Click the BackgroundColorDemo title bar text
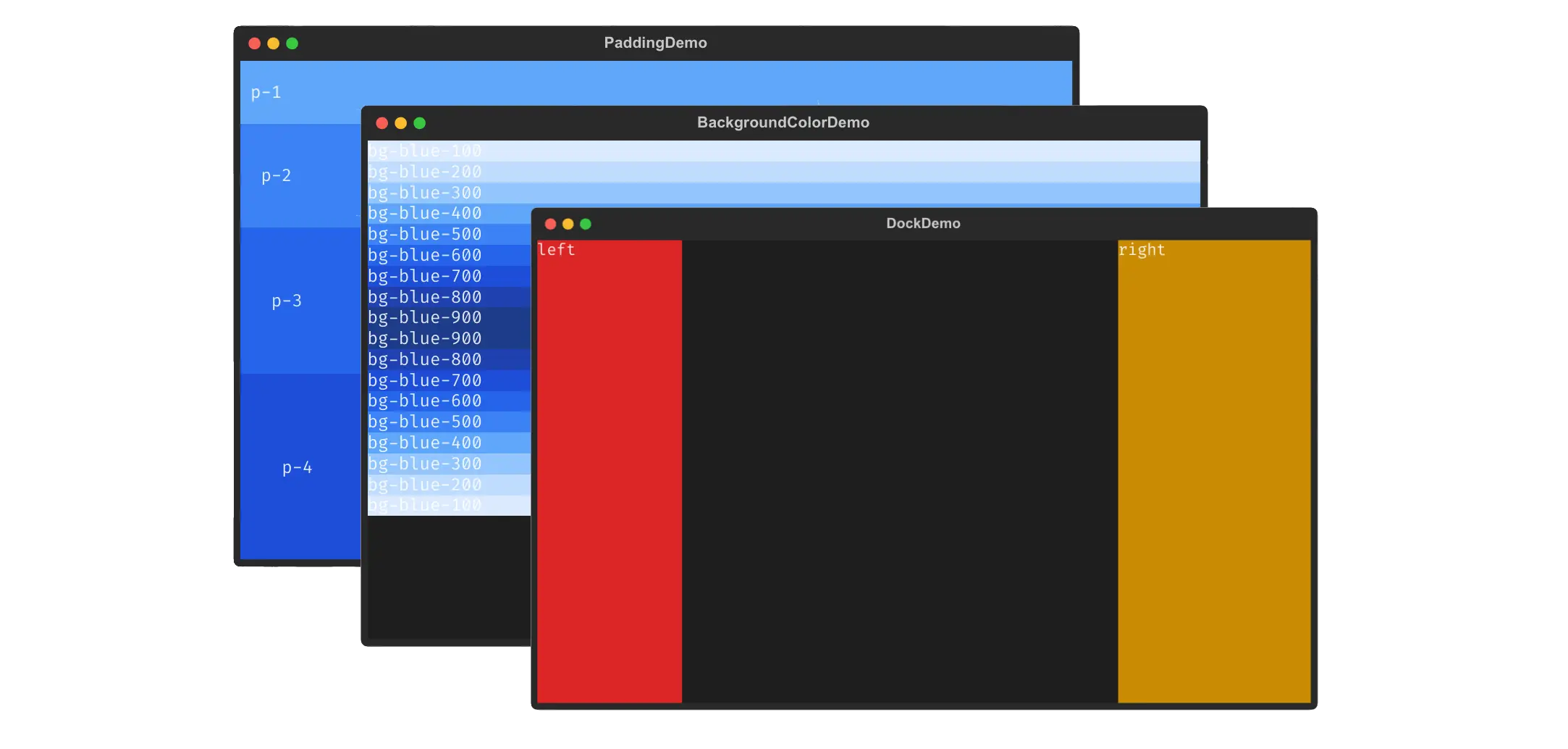 pos(783,122)
